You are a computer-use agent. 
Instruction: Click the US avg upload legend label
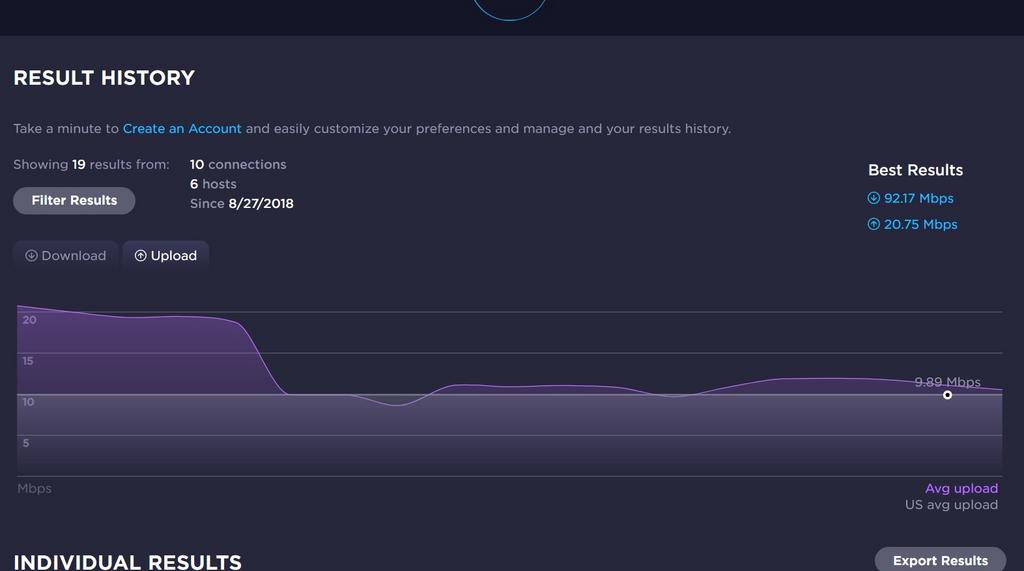pos(951,504)
